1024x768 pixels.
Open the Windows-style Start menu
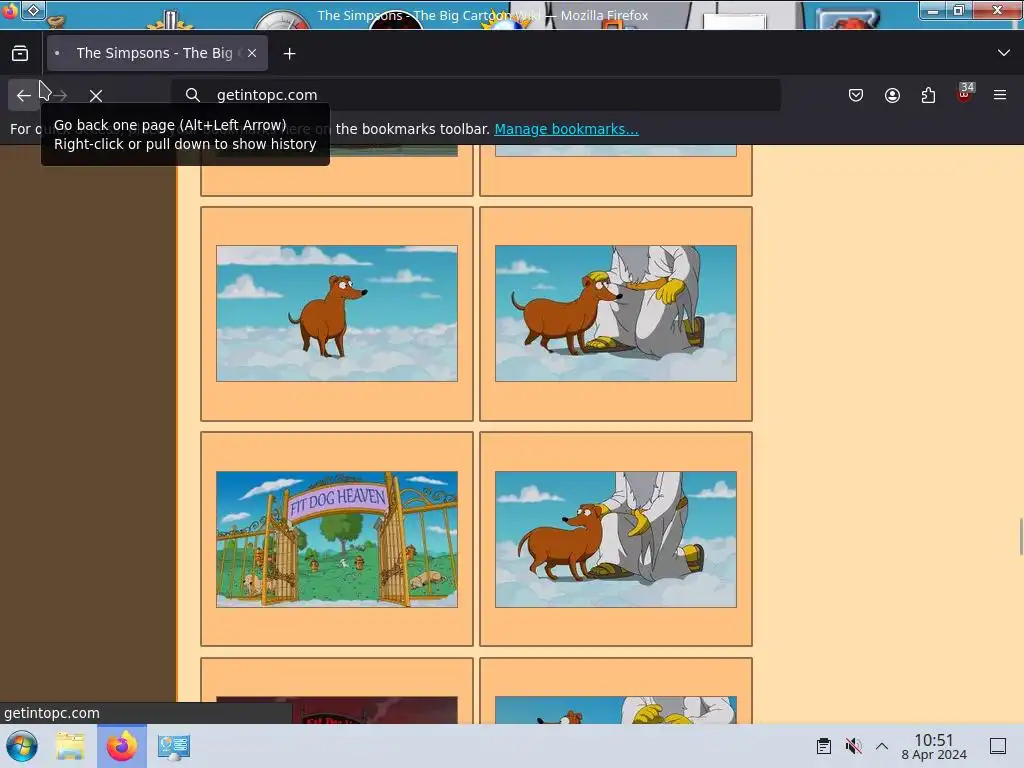tap(22, 746)
